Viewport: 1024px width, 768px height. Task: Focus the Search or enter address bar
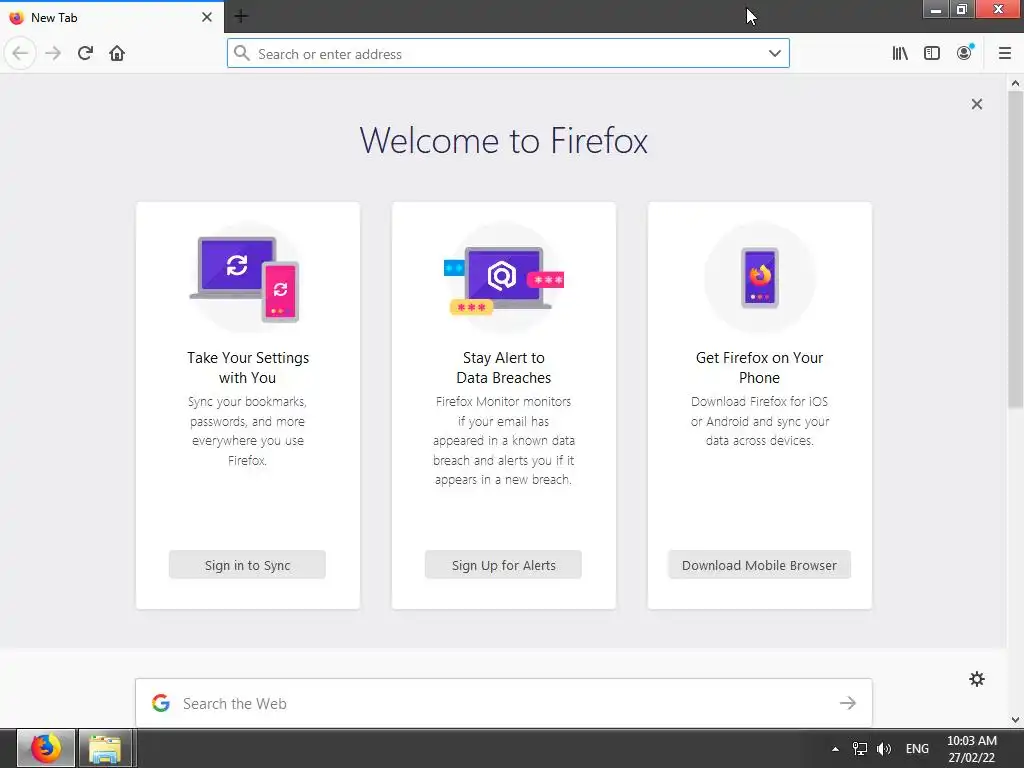click(508, 53)
